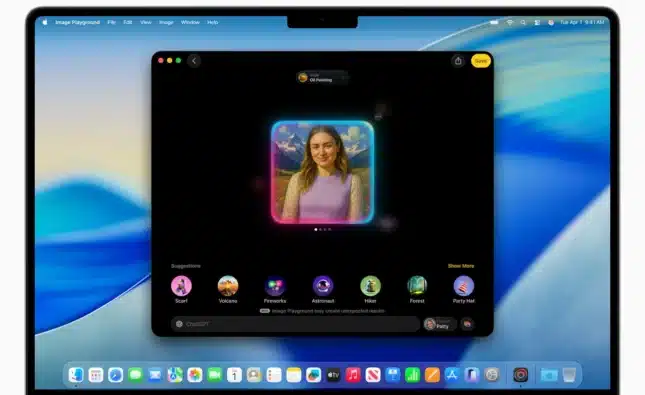Viewport: 645px width, 395px height.
Task: Open the Window menu
Action: coord(190,22)
